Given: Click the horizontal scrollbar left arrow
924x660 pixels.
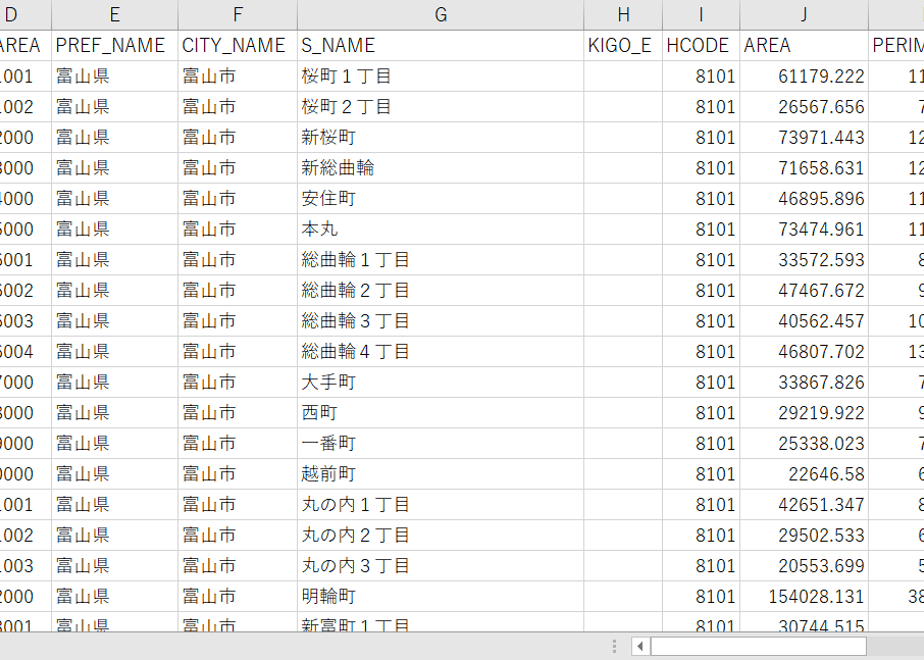Looking at the screenshot, I should [640, 646].
